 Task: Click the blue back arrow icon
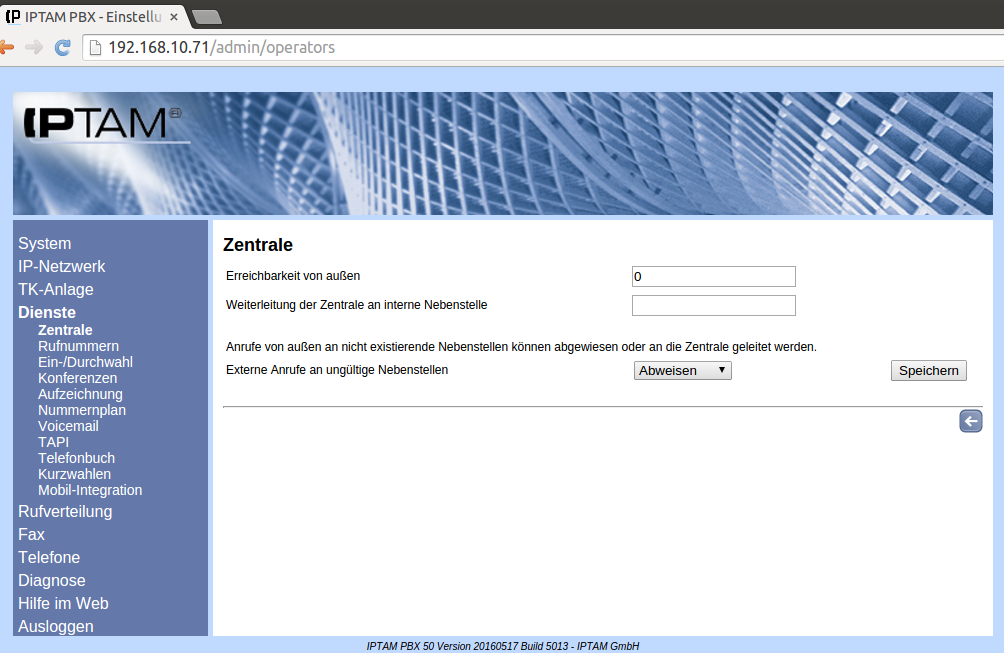970,422
